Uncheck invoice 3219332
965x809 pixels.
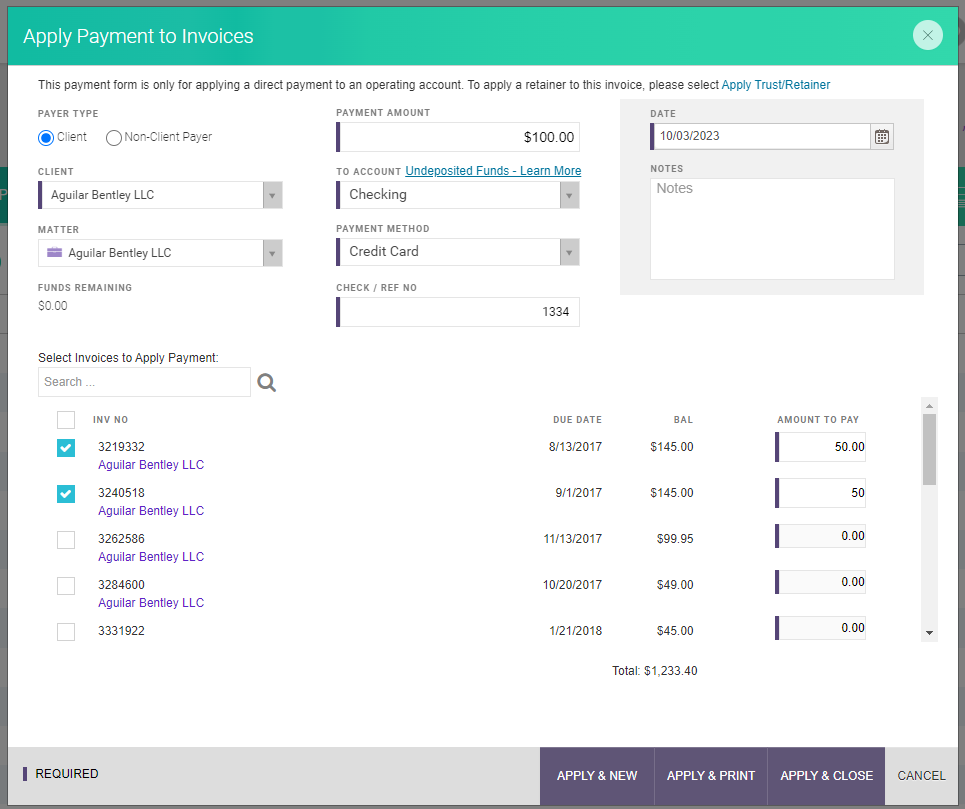pyautogui.click(x=65, y=448)
